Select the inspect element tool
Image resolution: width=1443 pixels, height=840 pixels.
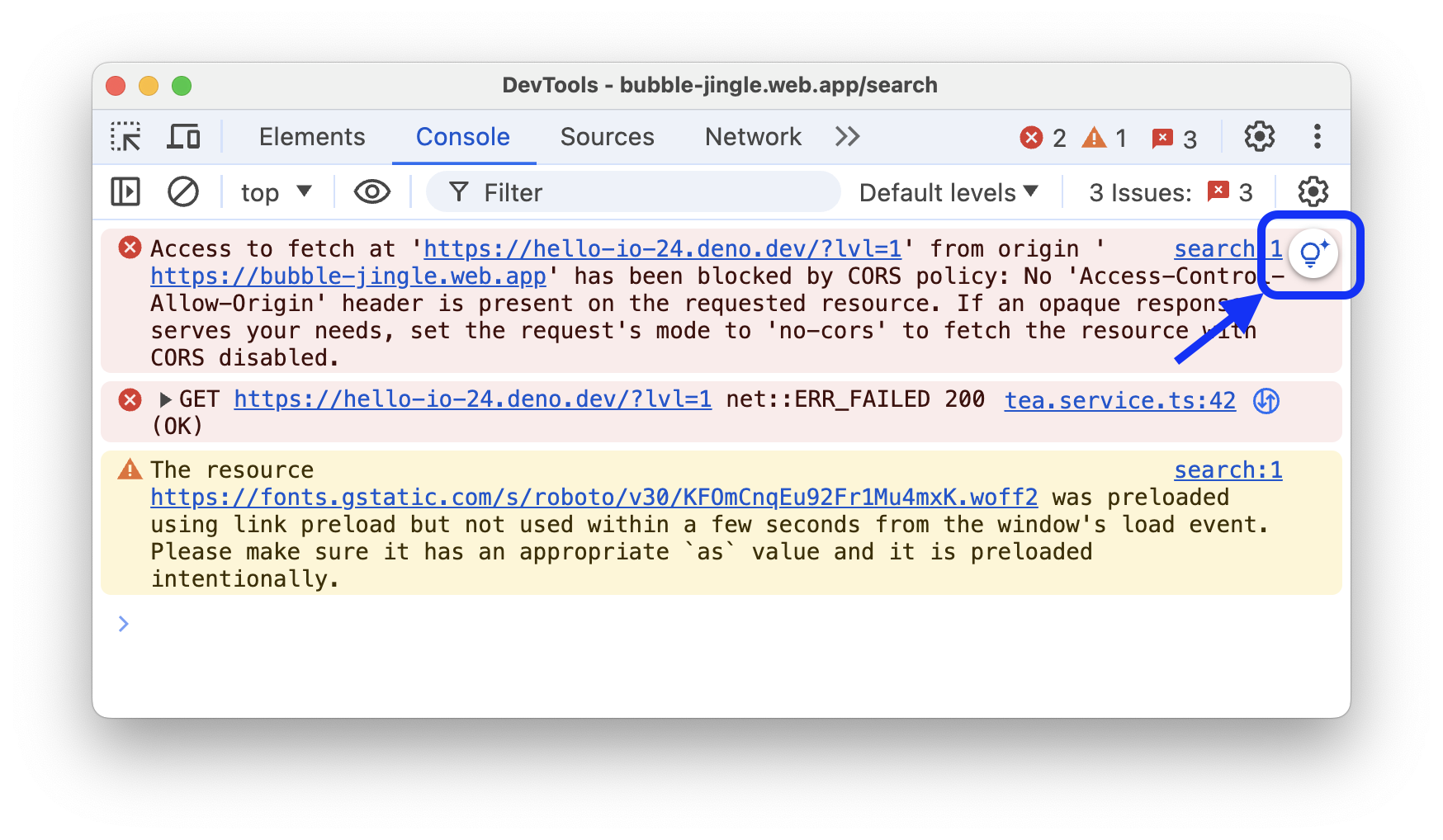click(x=125, y=136)
